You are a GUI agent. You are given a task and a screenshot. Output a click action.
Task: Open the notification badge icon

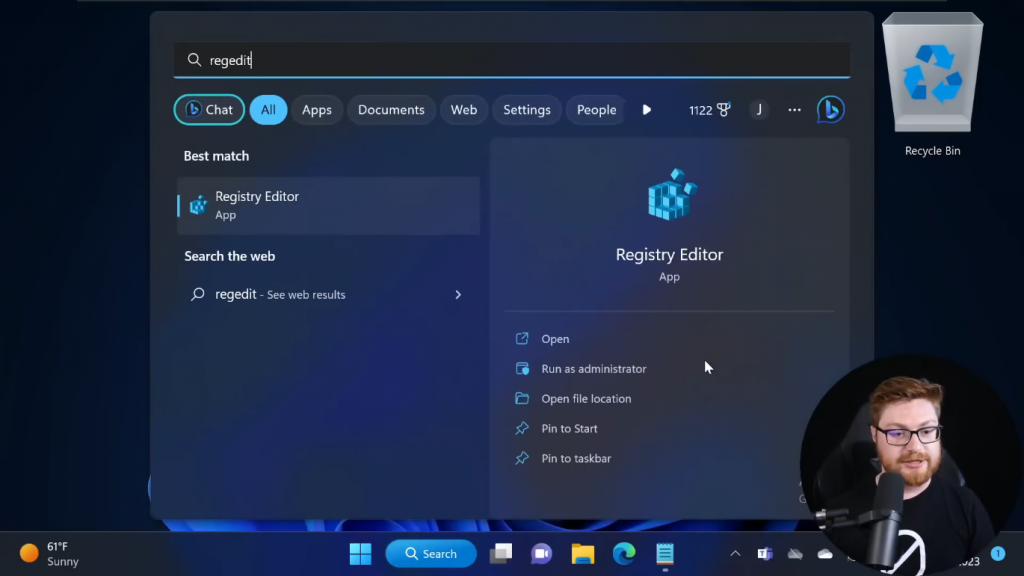[998, 554]
